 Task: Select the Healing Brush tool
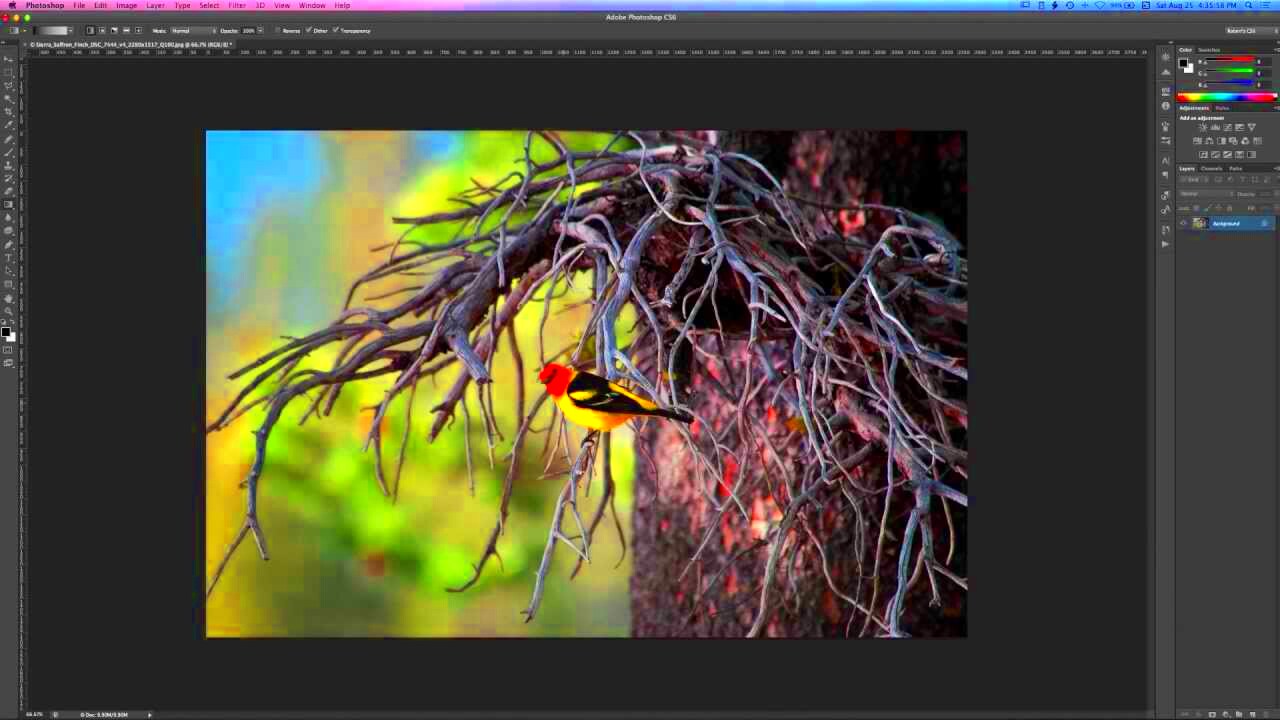[x=9, y=139]
